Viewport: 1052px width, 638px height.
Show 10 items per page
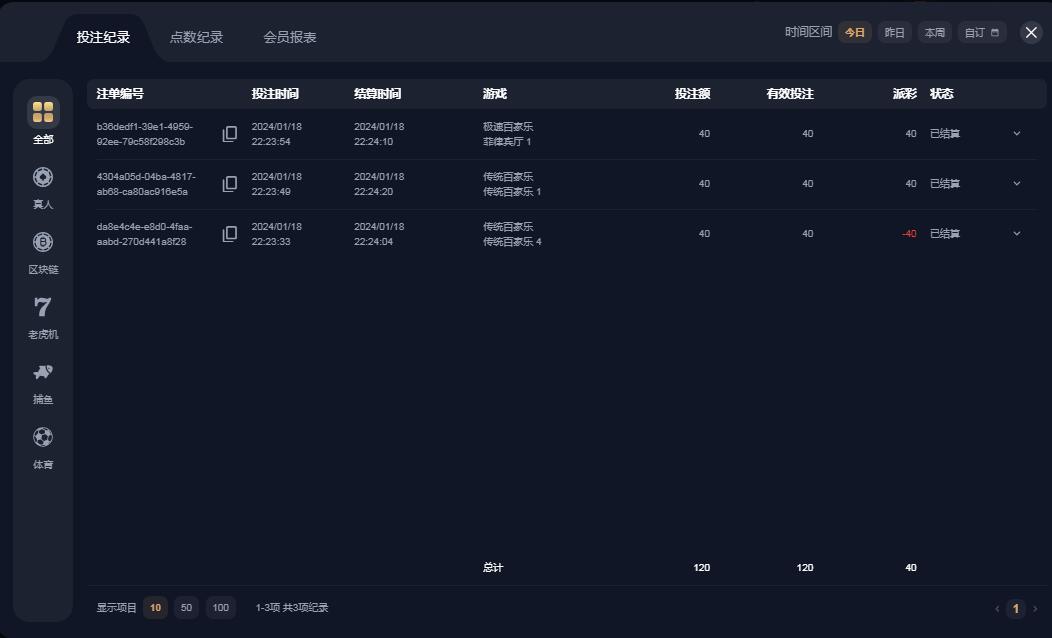point(155,608)
